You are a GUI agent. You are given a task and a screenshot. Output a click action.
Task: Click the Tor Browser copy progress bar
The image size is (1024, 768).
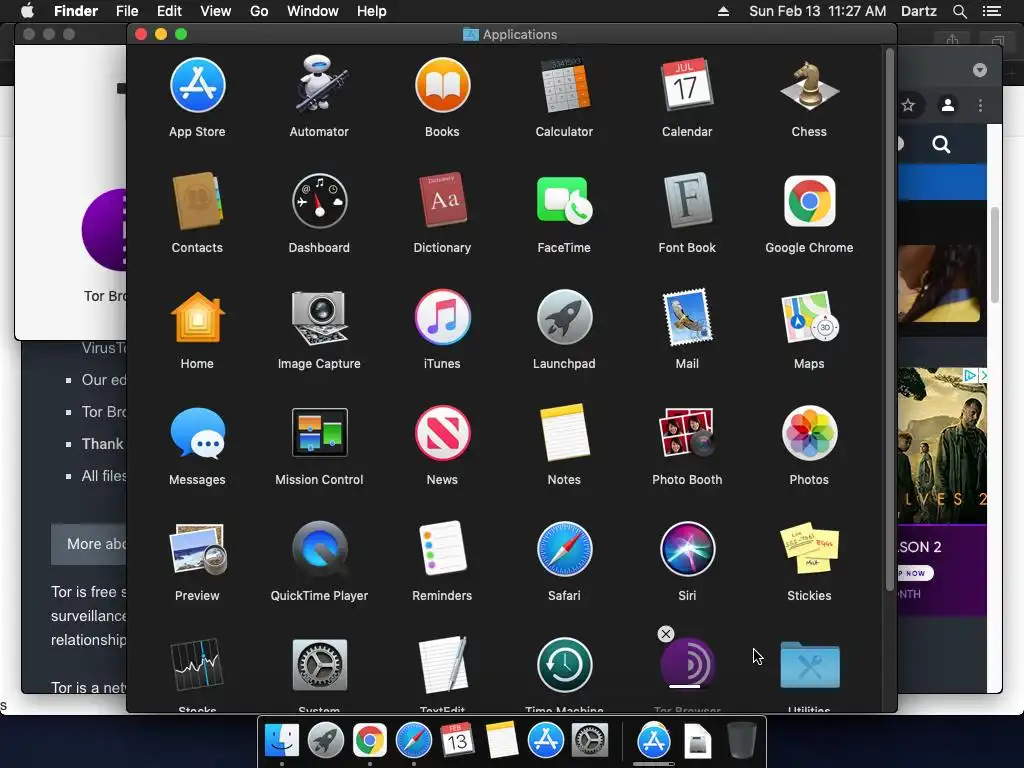pyautogui.click(x=685, y=686)
